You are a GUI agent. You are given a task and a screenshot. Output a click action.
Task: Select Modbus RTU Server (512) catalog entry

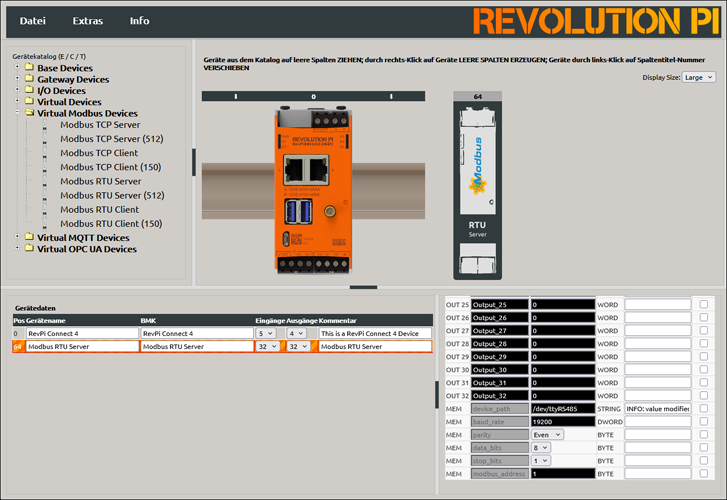(112, 195)
